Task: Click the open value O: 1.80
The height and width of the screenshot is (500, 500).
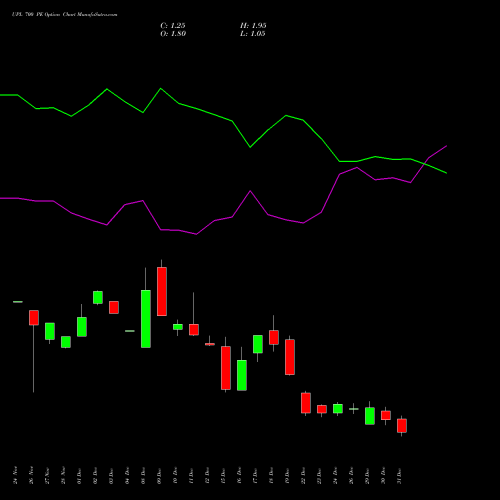Action: [x=173, y=34]
